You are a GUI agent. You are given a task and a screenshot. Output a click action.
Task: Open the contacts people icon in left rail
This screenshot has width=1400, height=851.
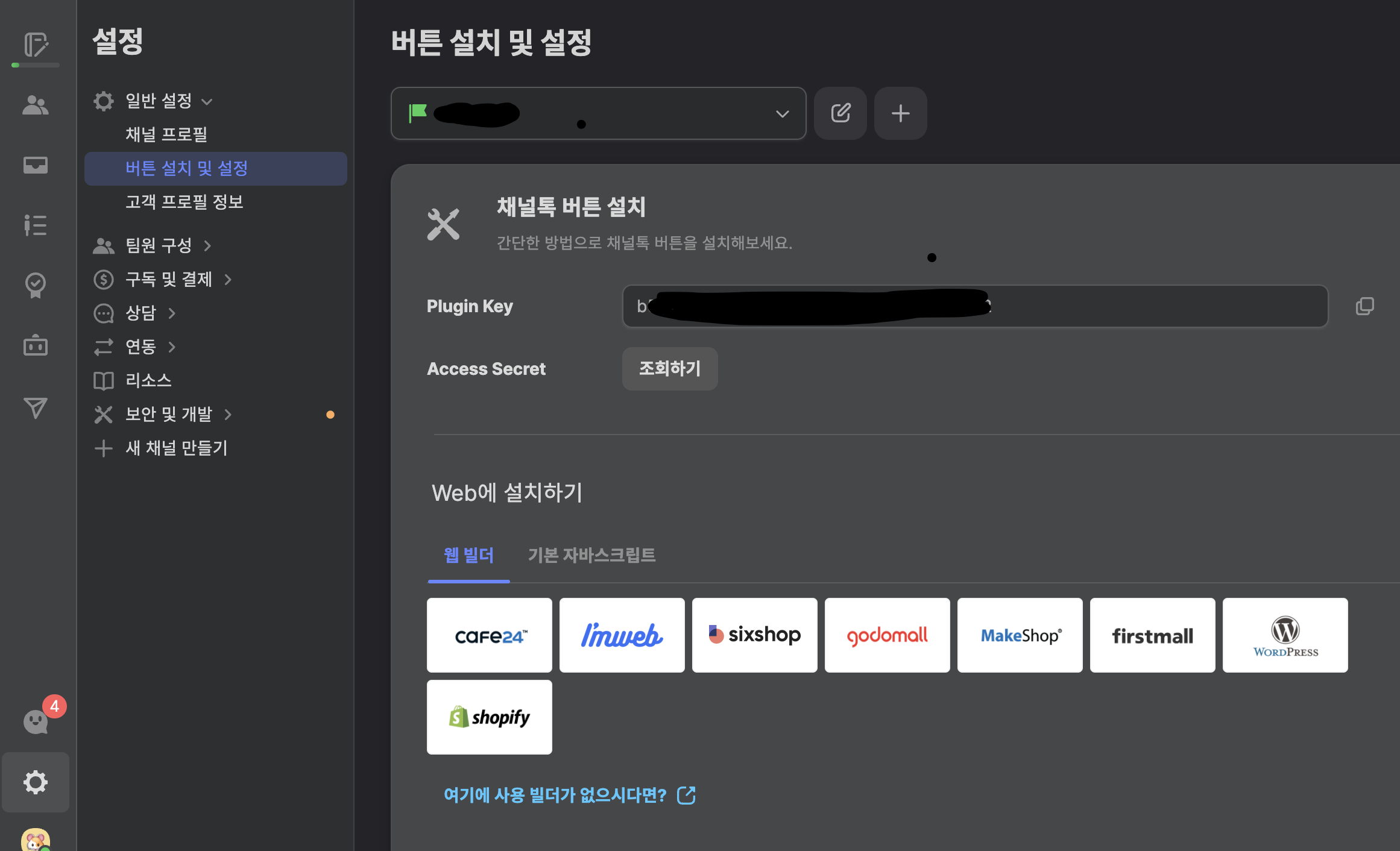point(36,105)
